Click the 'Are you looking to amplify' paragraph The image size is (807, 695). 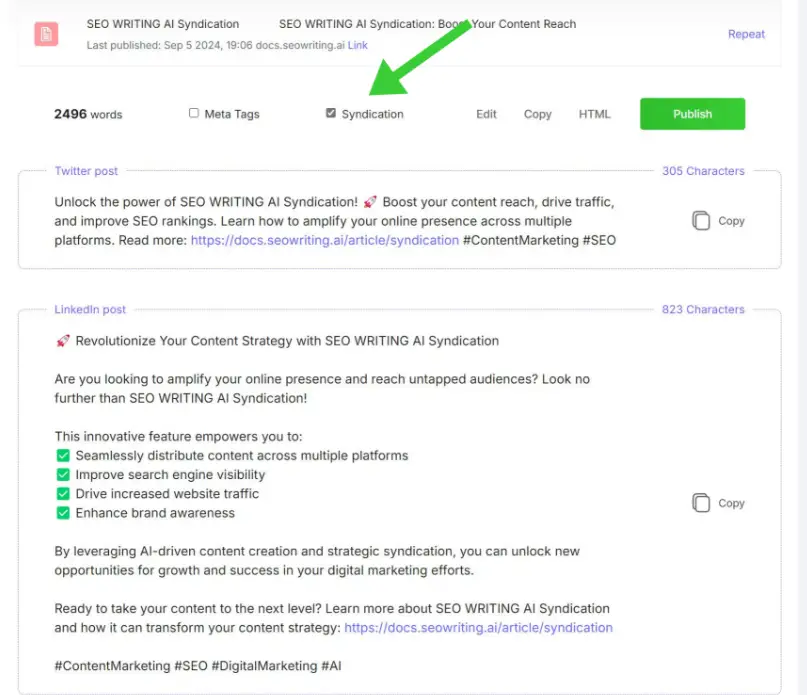pyautogui.click(x=322, y=389)
